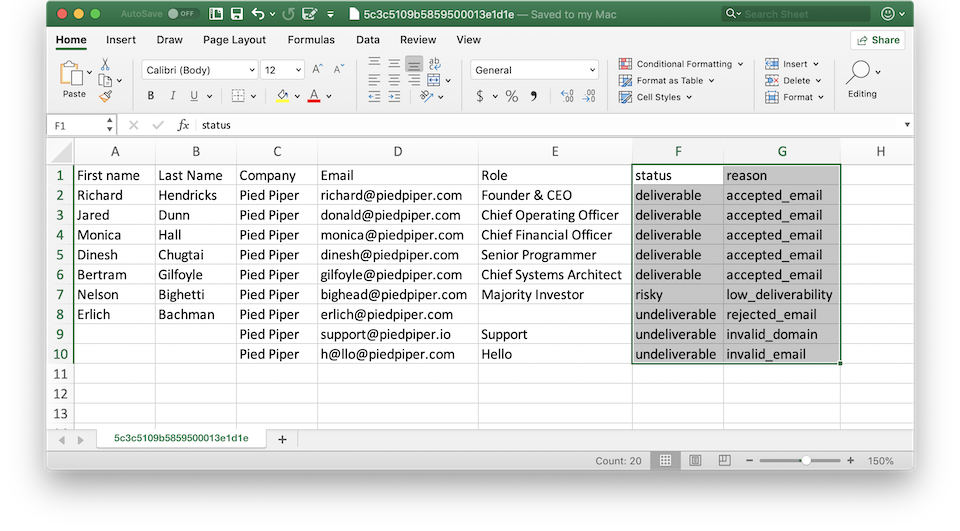Increase indent in the alignment group
960x531 pixels.
click(x=394, y=96)
